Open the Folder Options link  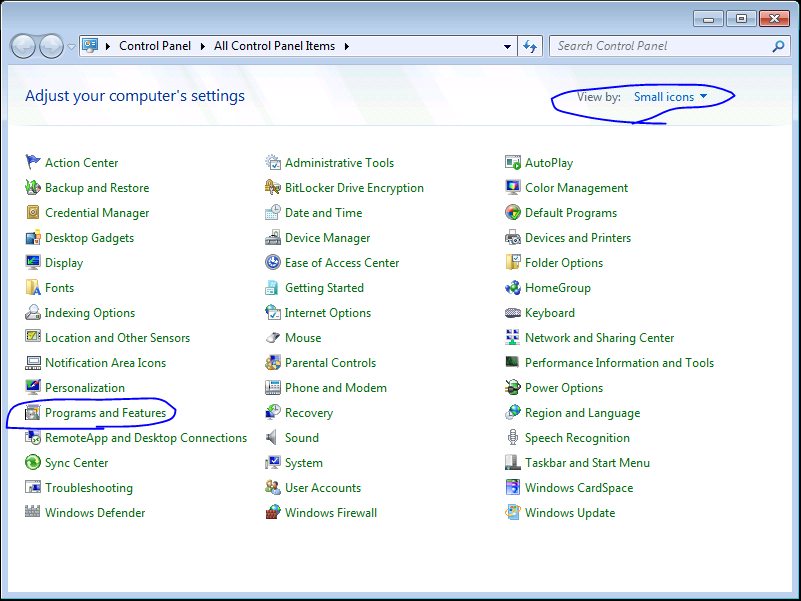click(564, 263)
